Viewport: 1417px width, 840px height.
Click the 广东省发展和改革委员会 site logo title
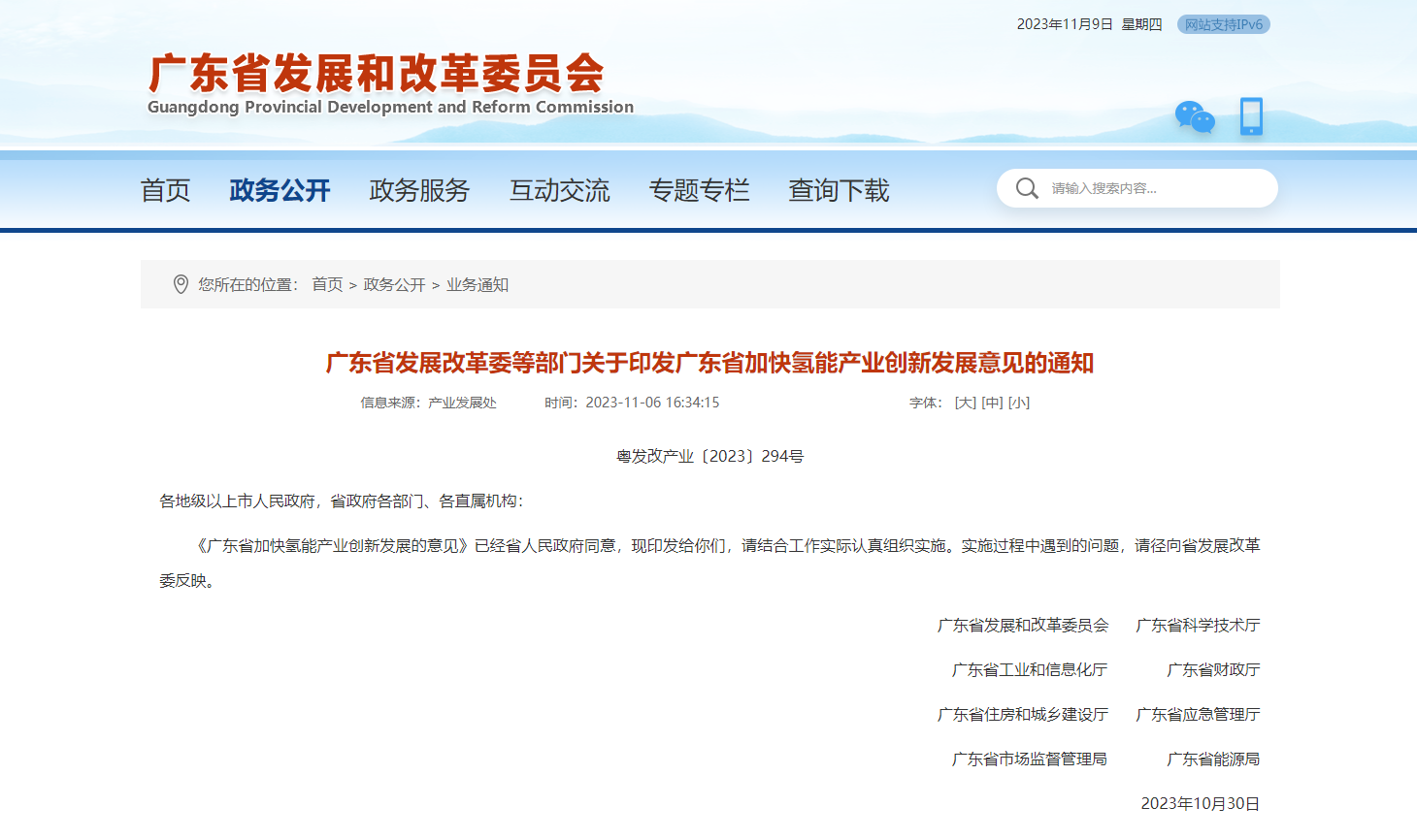coord(377,74)
